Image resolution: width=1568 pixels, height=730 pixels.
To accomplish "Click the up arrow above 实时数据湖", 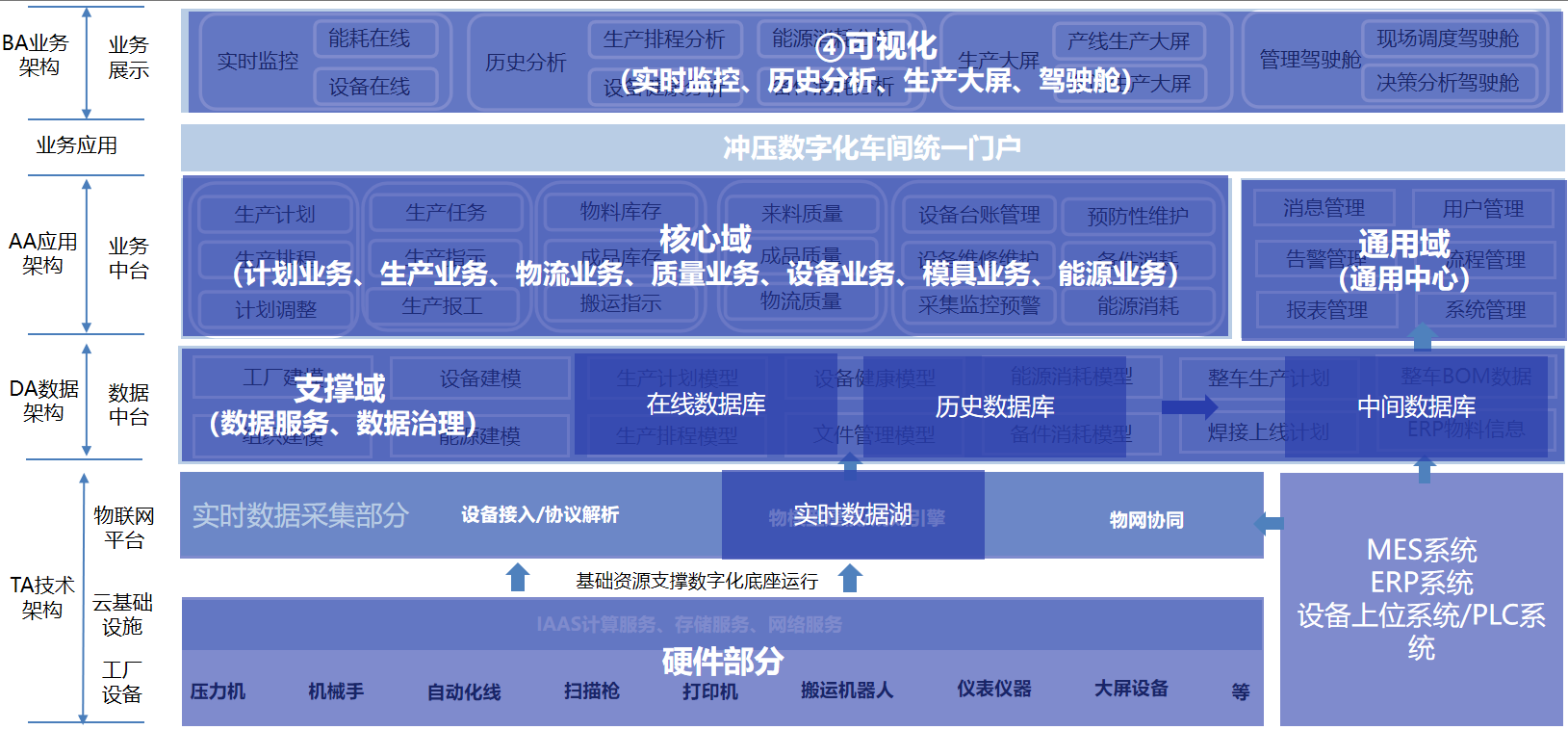I will click(x=849, y=464).
